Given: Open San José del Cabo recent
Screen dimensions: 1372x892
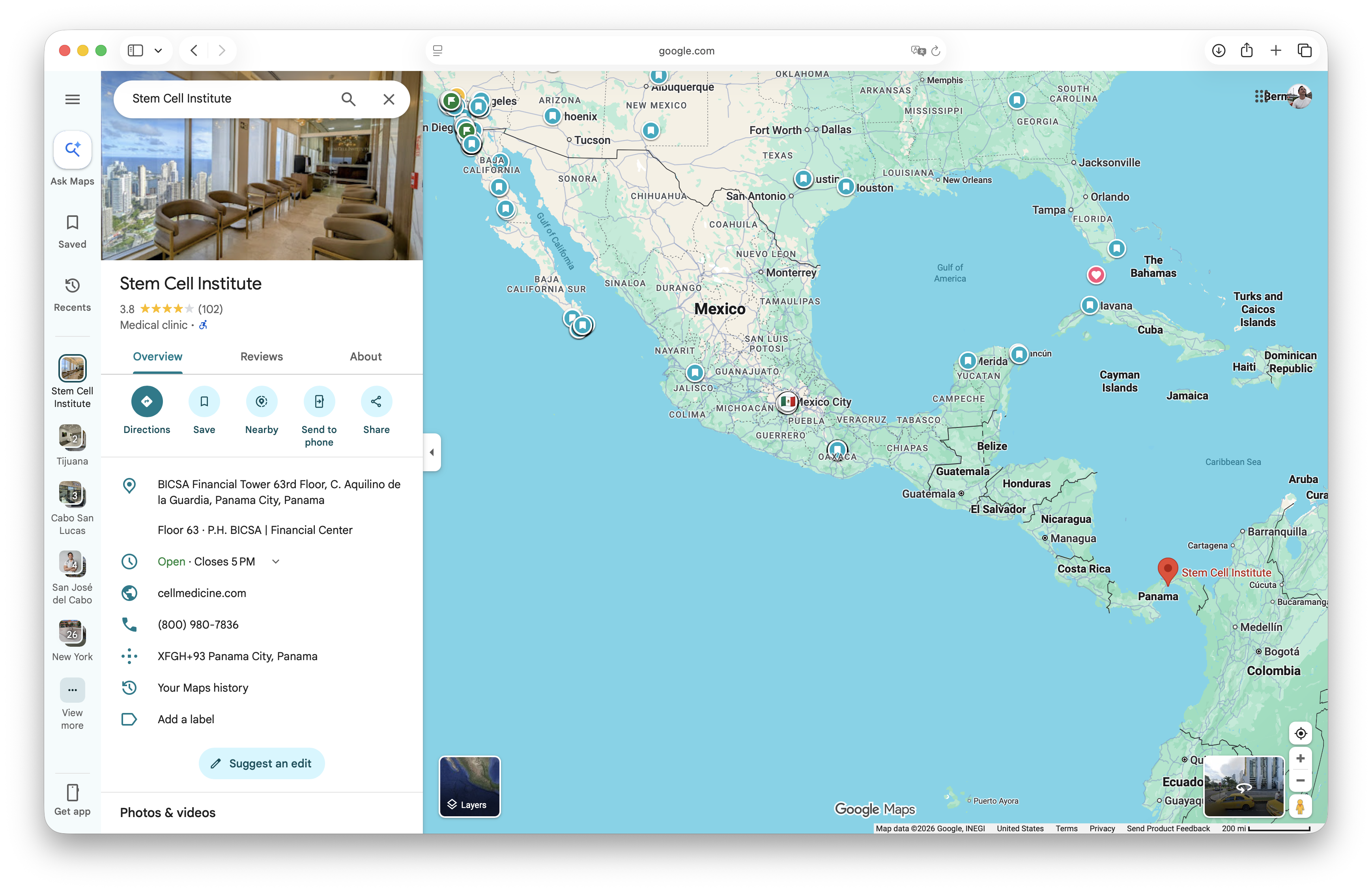Looking at the screenshot, I should click(x=72, y=578).
